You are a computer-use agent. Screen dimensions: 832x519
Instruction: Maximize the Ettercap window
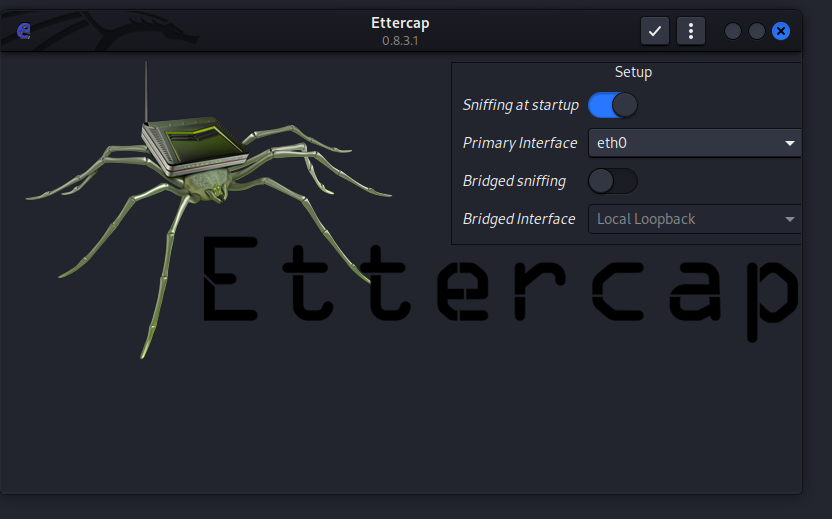point(757,31)
